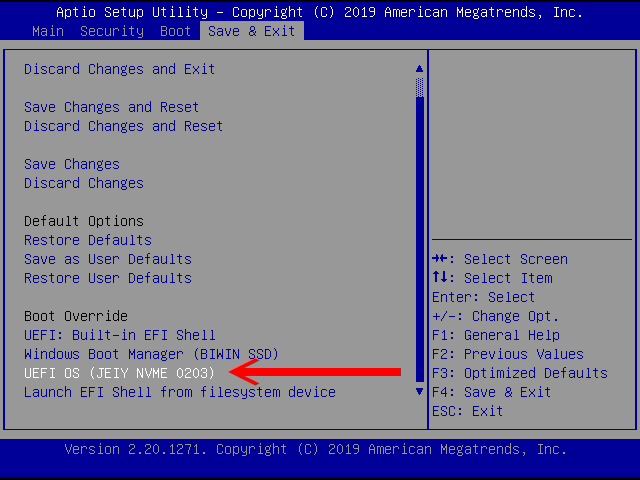Open the Main tab
The height and width of the screenshot is (480, 640).
[48, 31]
